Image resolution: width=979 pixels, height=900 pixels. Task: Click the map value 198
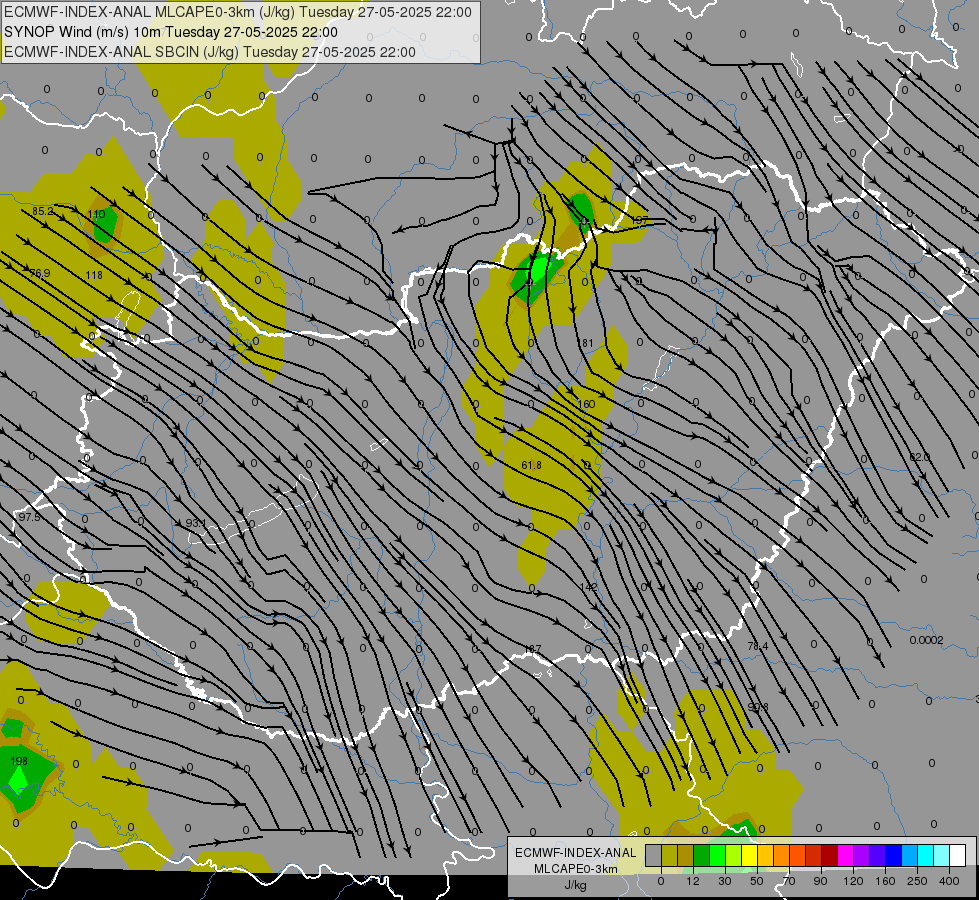19,761
